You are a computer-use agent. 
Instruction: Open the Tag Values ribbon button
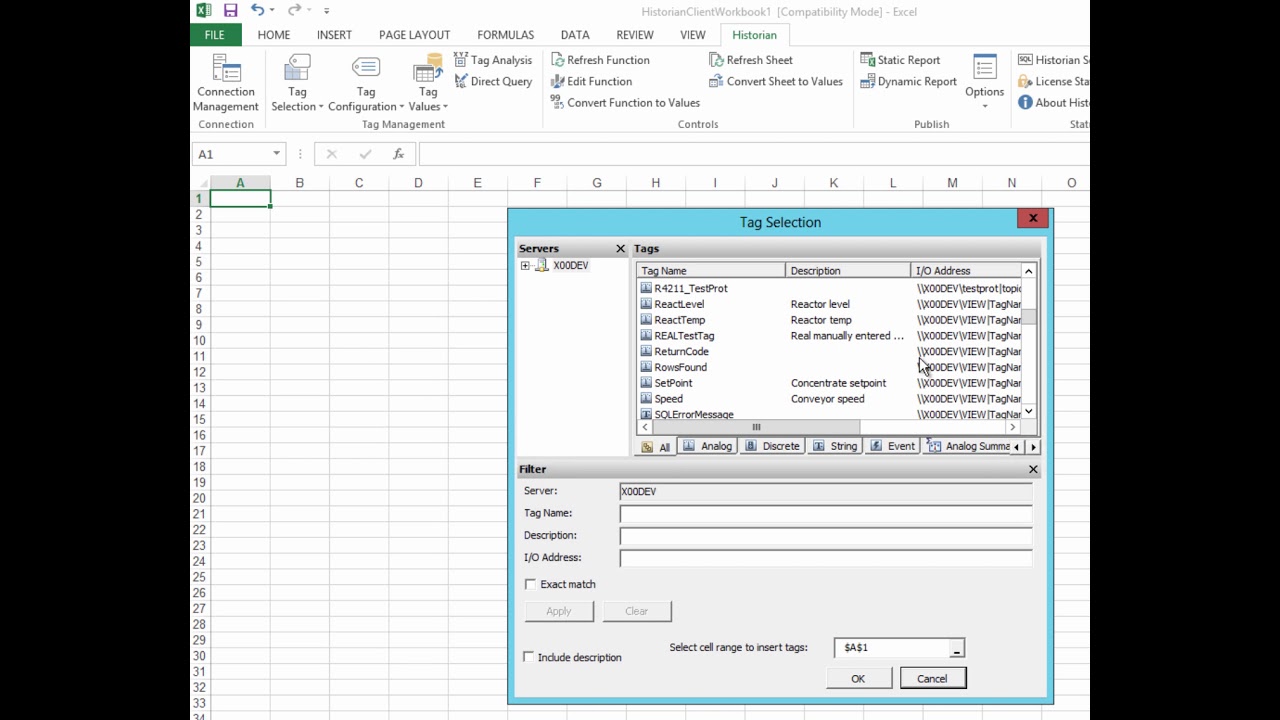(x=428, y=83)
